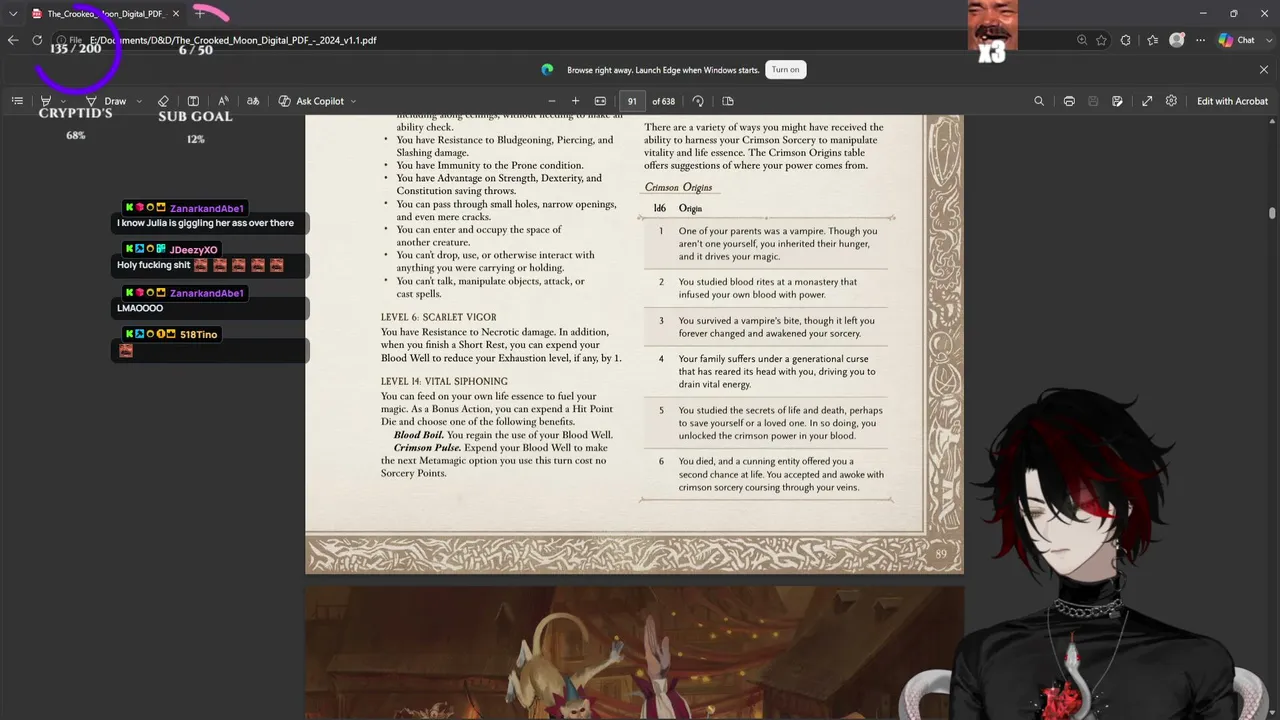This screenshot has height=720, width=1280.
Task: Toggle two-page view
Action: pyautogui.click(x=728, y=101)
